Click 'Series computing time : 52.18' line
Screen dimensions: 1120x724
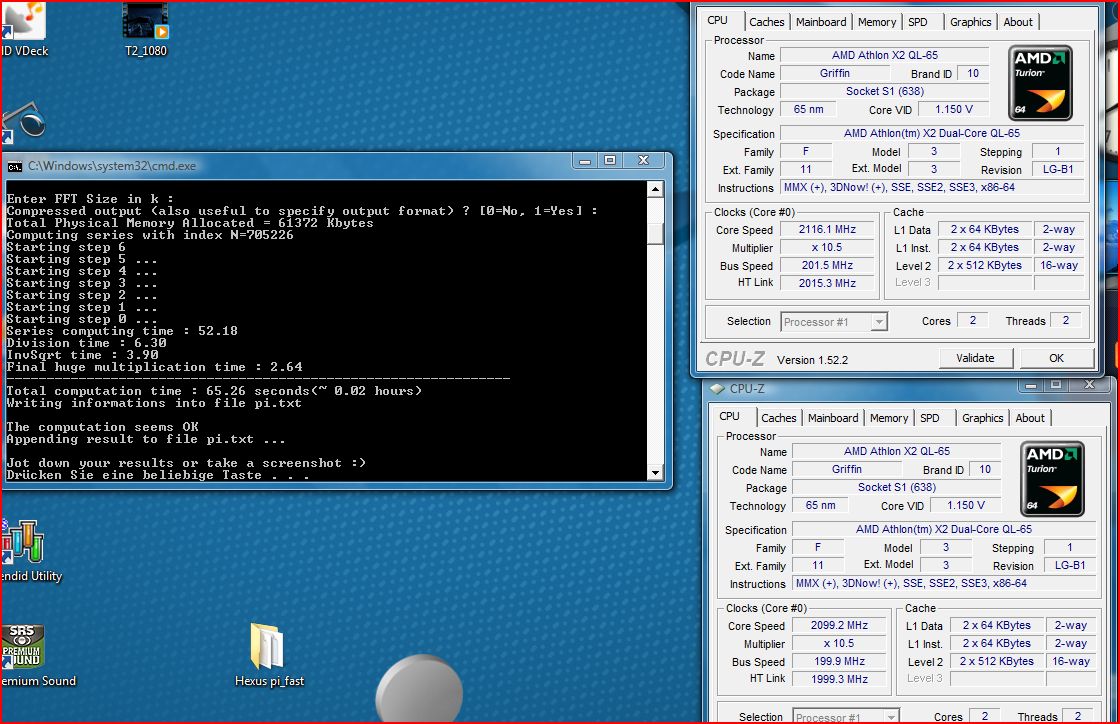point(122,331)
